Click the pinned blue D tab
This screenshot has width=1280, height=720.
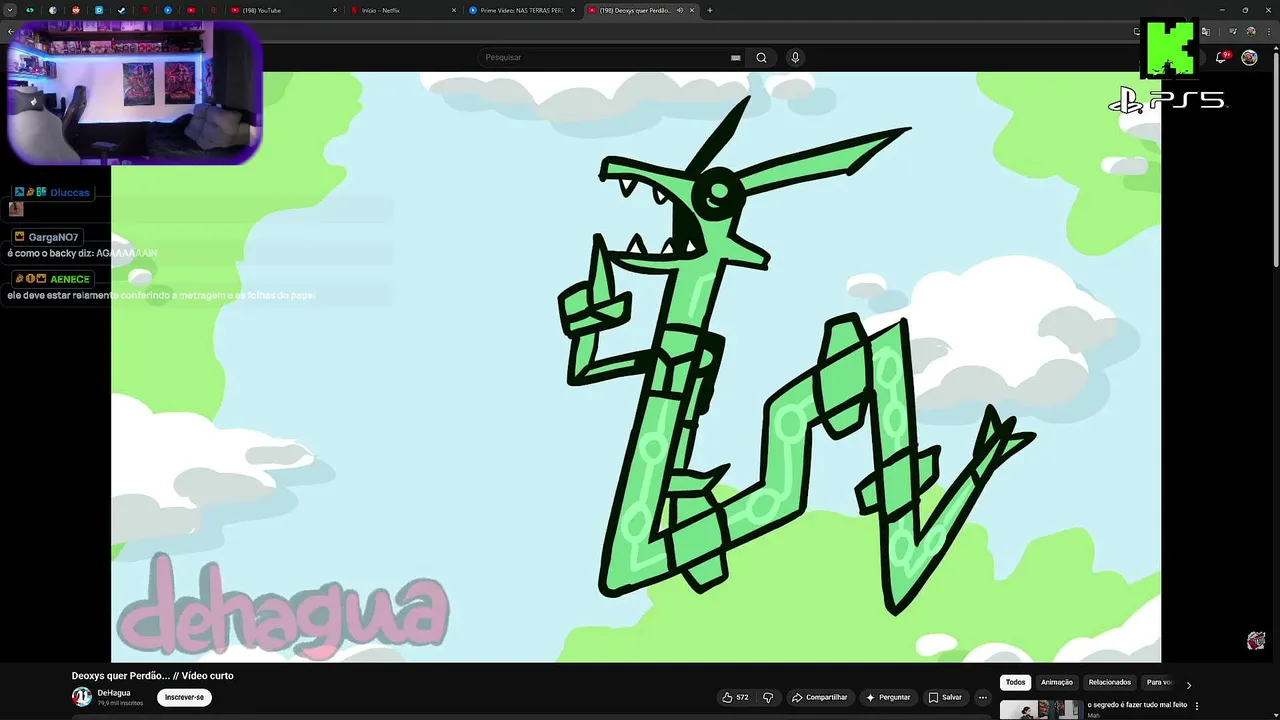click(98, 10)
